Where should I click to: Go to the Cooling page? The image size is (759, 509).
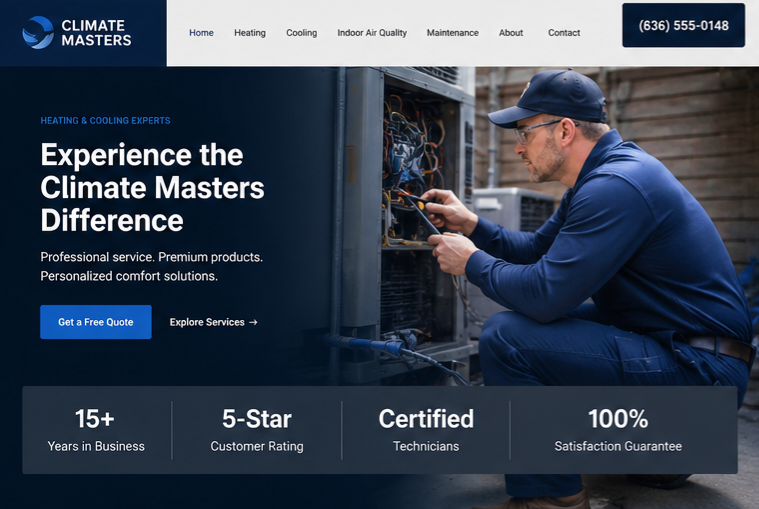pyautogui.click(x=302, y=32)
